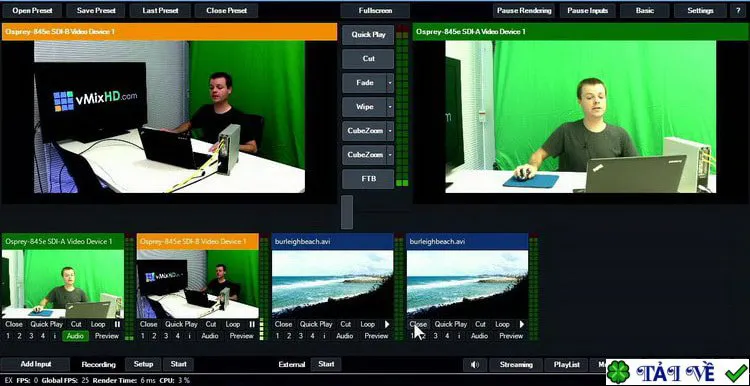Open Settings
The image size is (750, 386).
(x=700, y=11)
